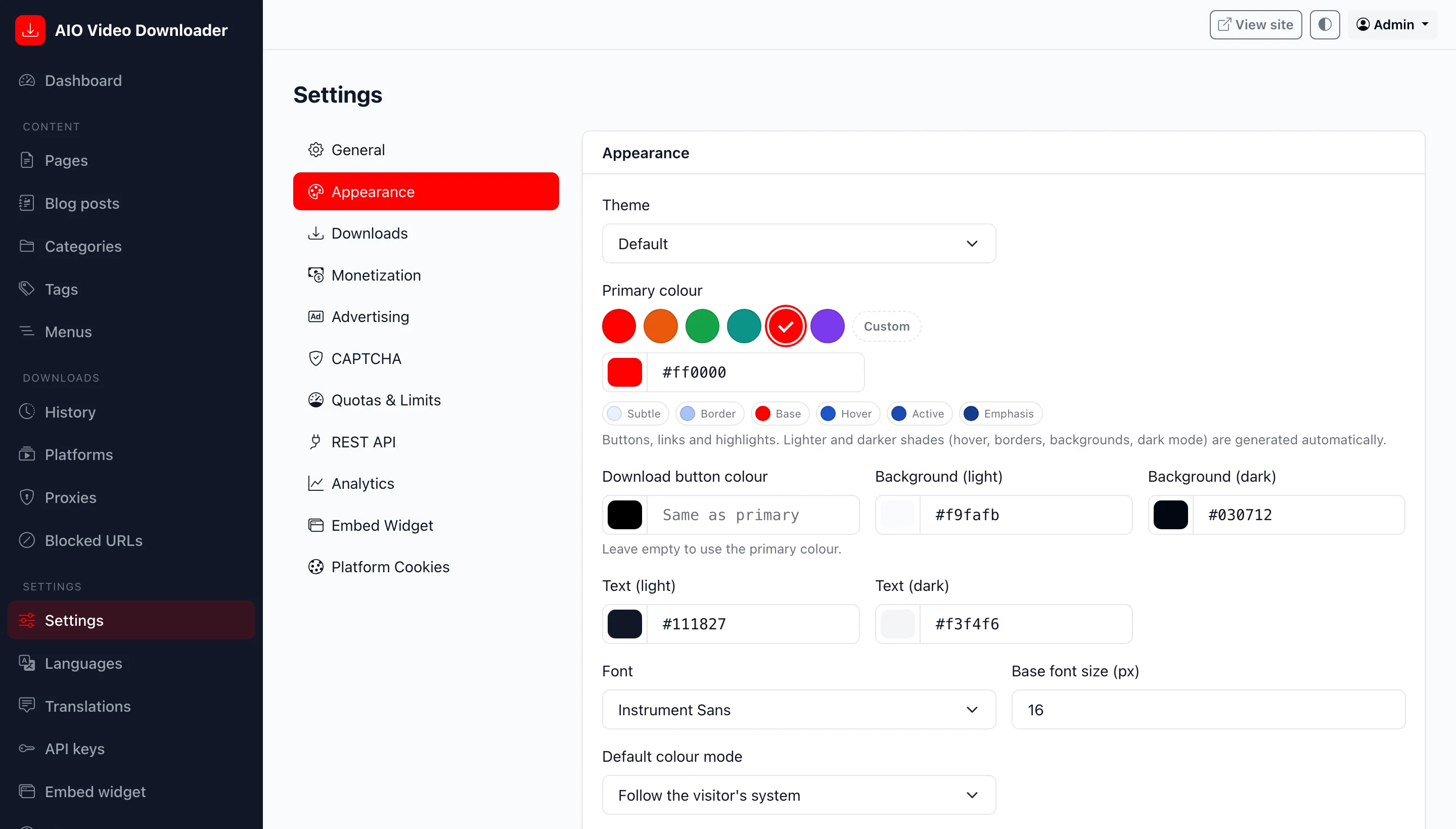Image resolution: width=1456 pixels, height=829 pixels.
Task: Select the Appearance settings tab
Action: tap(426, 191)
